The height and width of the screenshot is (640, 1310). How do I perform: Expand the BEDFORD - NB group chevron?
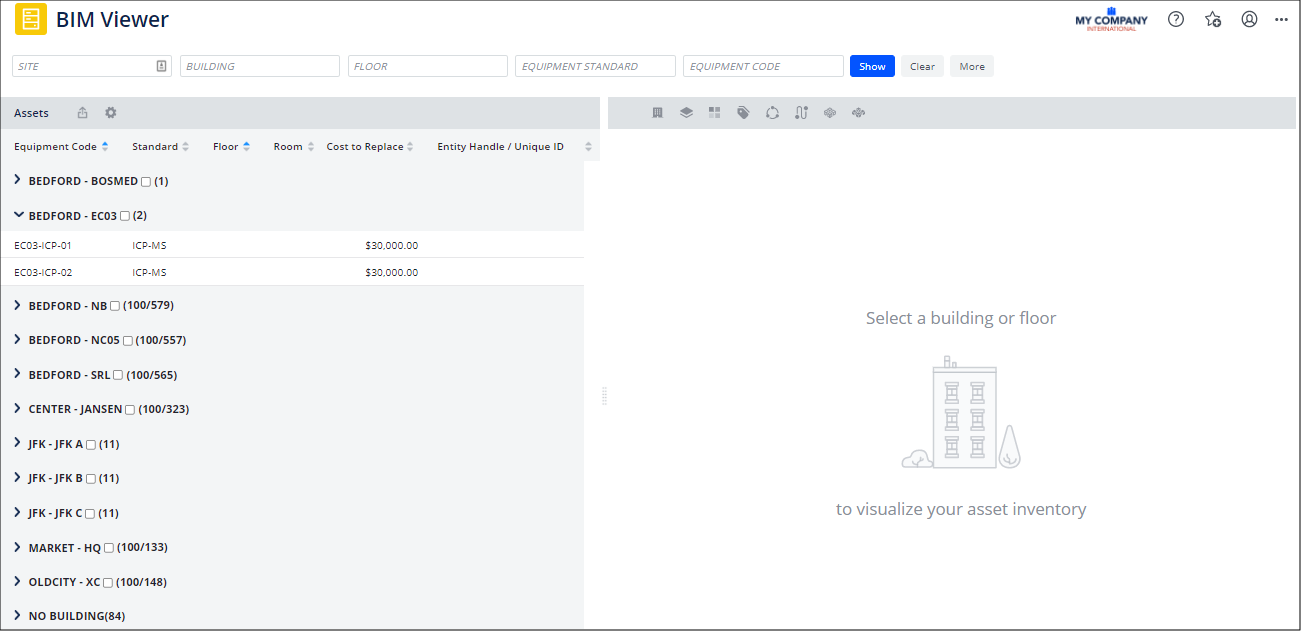tap(18, 305)
